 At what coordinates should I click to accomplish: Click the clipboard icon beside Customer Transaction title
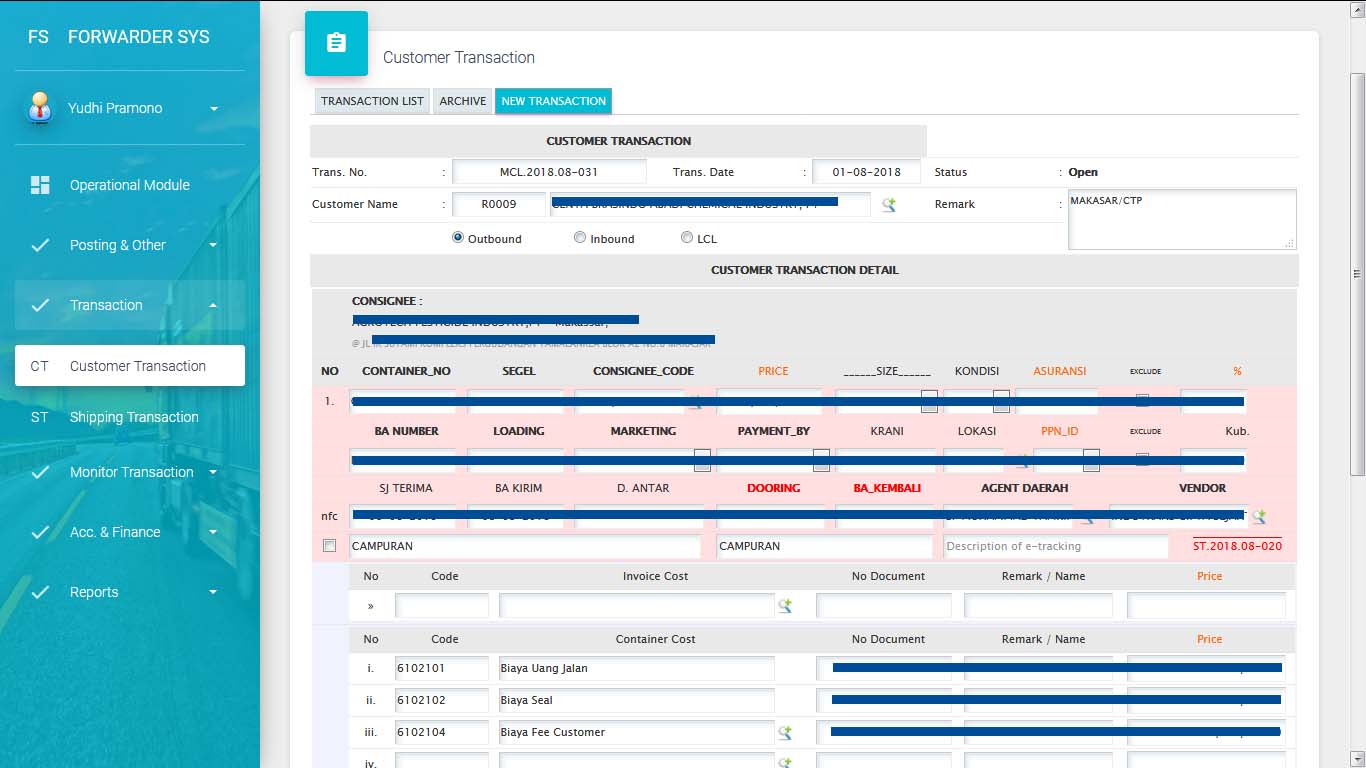pyautogui.click(x=336, y=43)
